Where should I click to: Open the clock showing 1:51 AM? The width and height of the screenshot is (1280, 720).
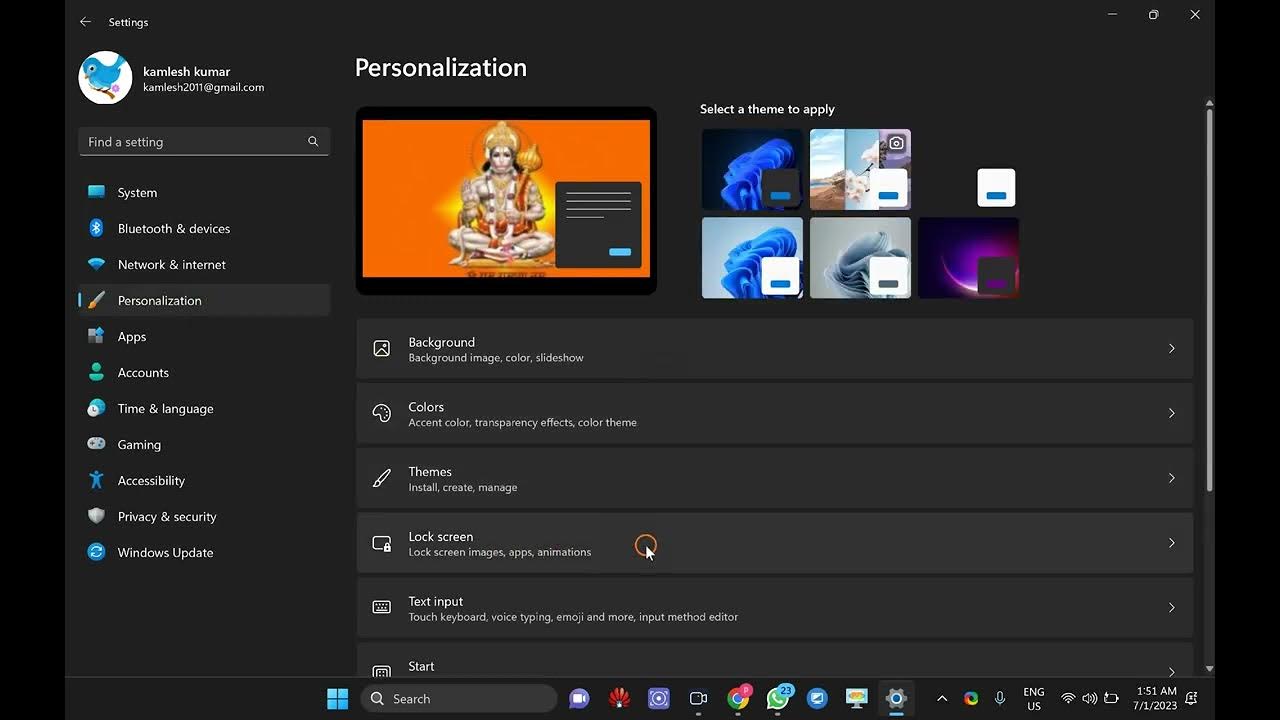(1155, 698)
